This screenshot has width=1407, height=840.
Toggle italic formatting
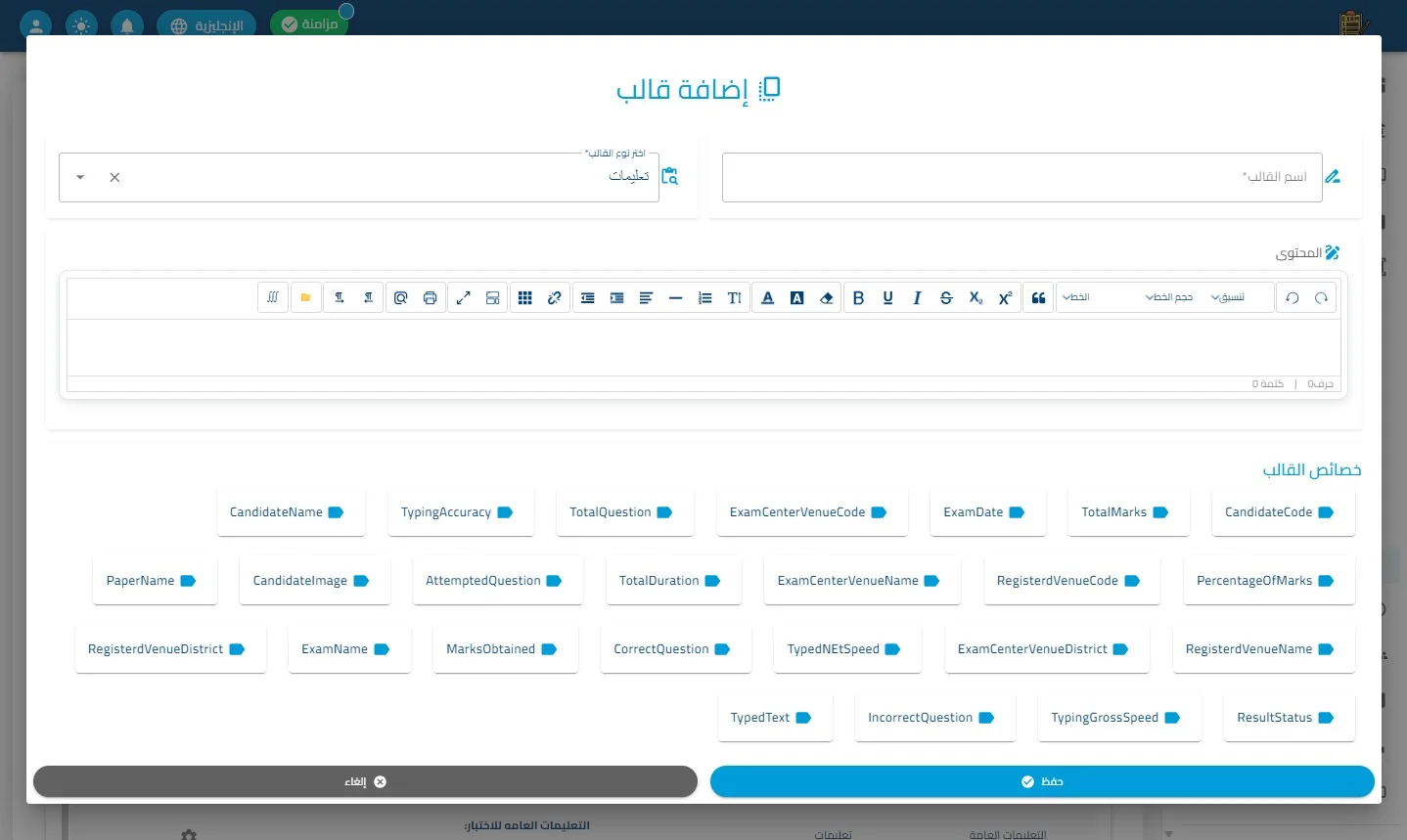pos(917,297)
